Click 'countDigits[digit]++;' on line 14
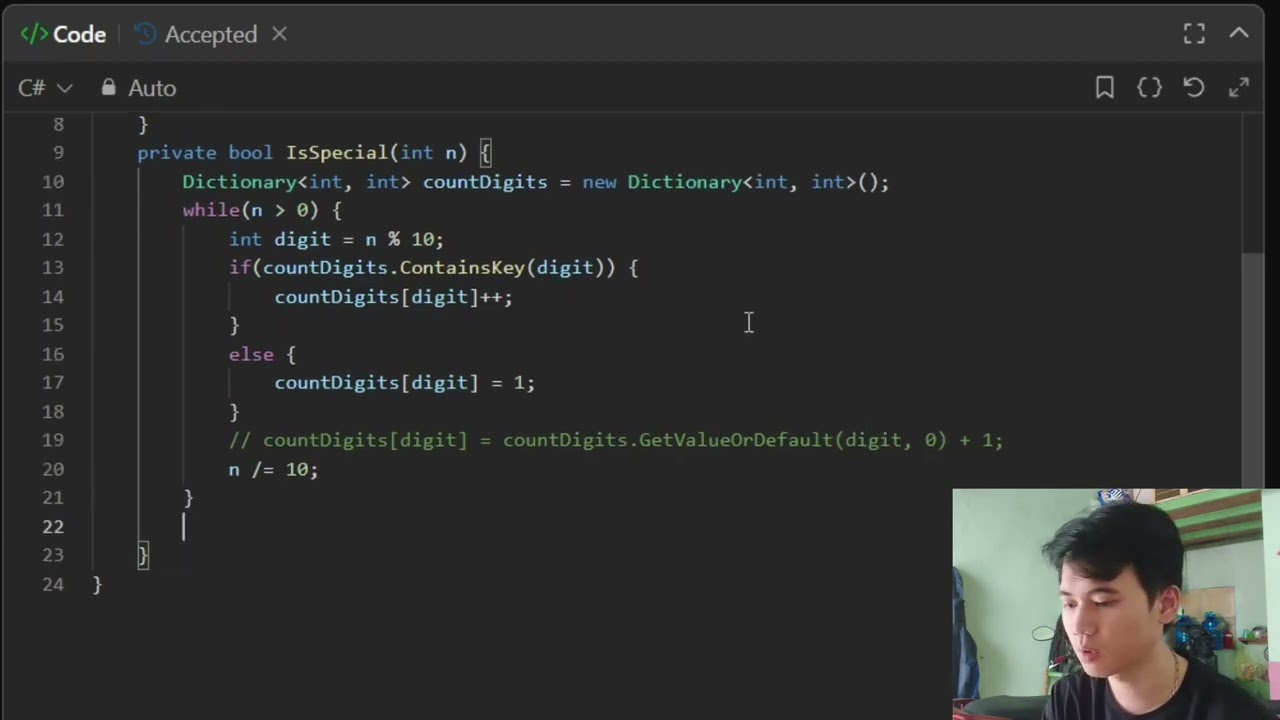This screenshot has width=1280, height=720. pos(394,297)
